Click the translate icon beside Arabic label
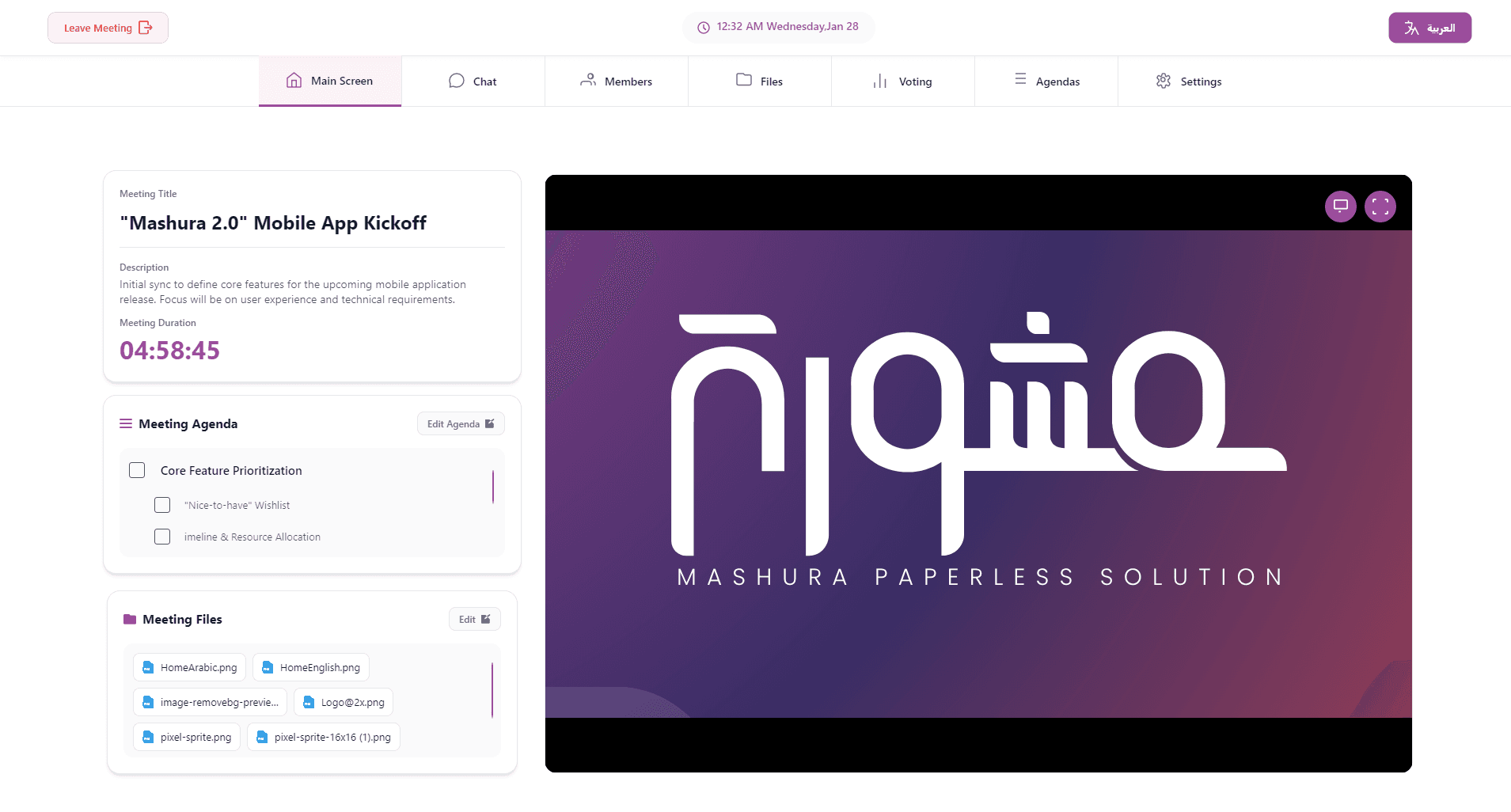 click(1411, 28)
